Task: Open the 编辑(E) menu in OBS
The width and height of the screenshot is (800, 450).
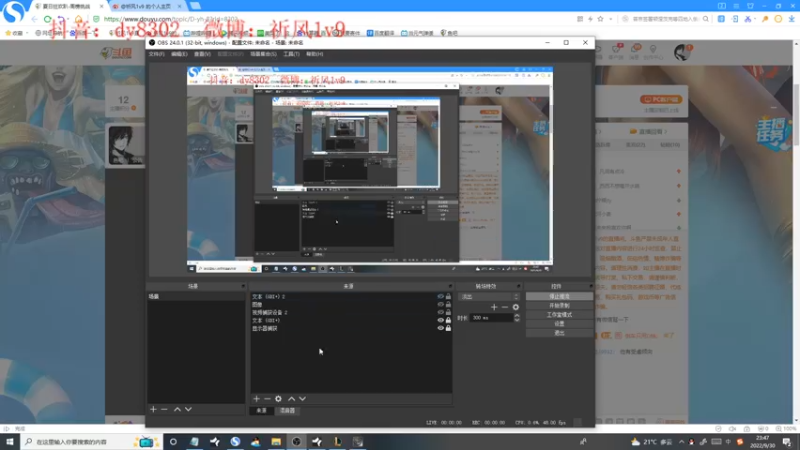Action: (x=179, y=54)
